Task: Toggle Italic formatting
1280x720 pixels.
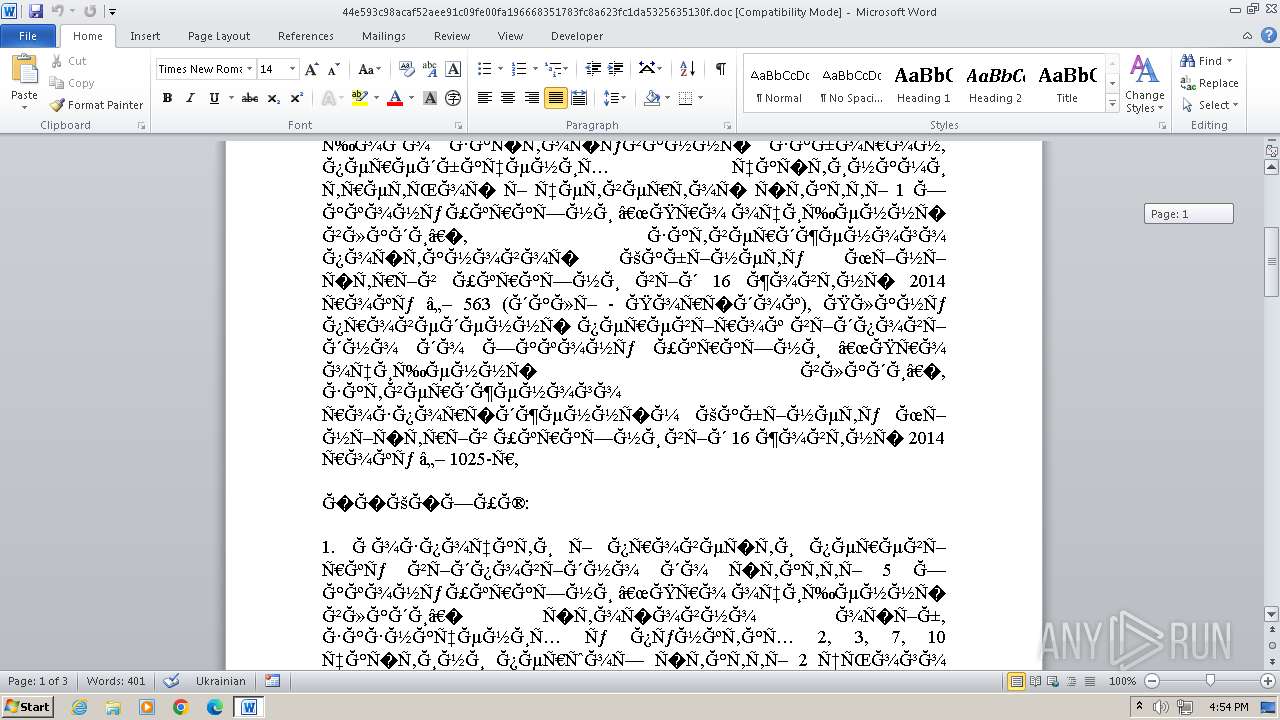Action: 190,98
